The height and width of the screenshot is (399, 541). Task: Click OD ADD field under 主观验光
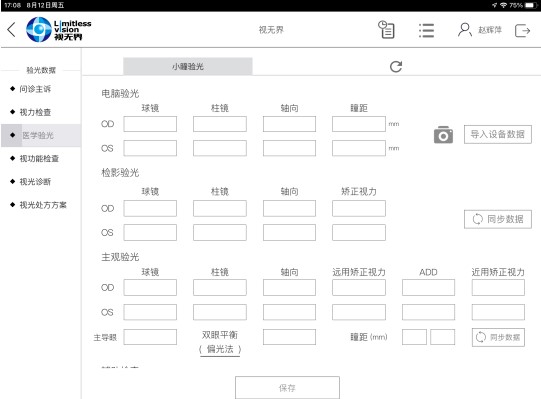pyautogui.click(x=428, y=287)
